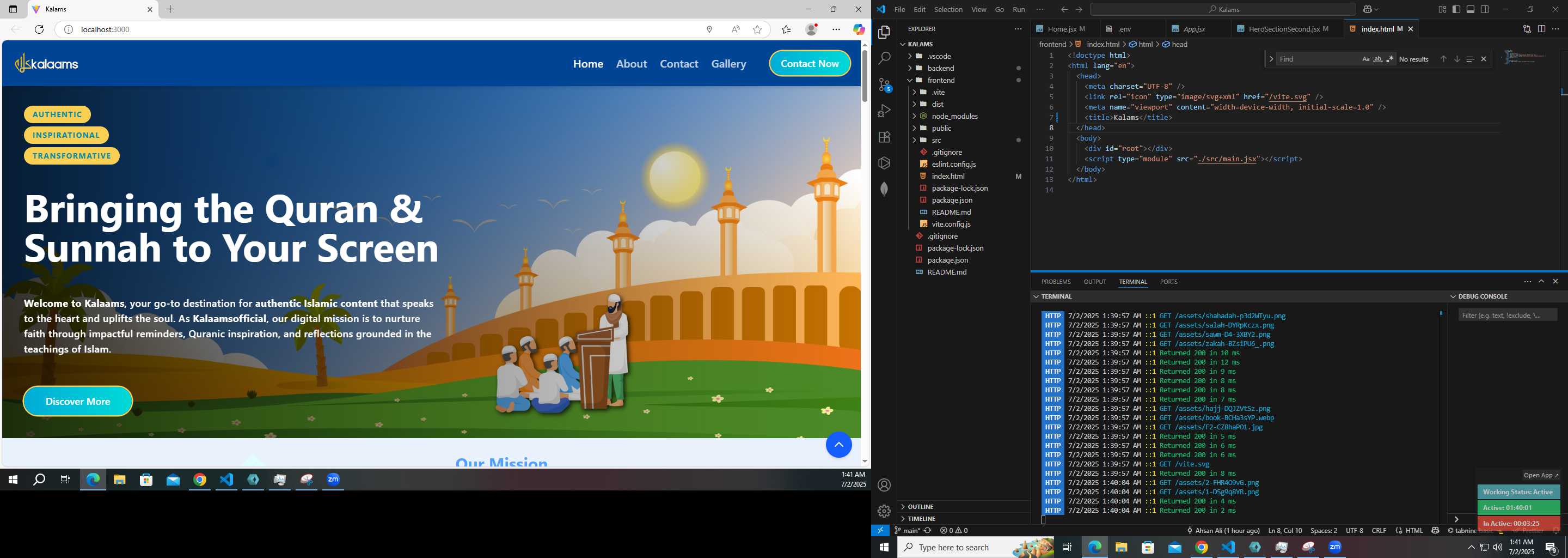This screenshot has height=558, width=1568.
Task: Click the errors and warnings indicator in status bar
Action: coord(954,531)
